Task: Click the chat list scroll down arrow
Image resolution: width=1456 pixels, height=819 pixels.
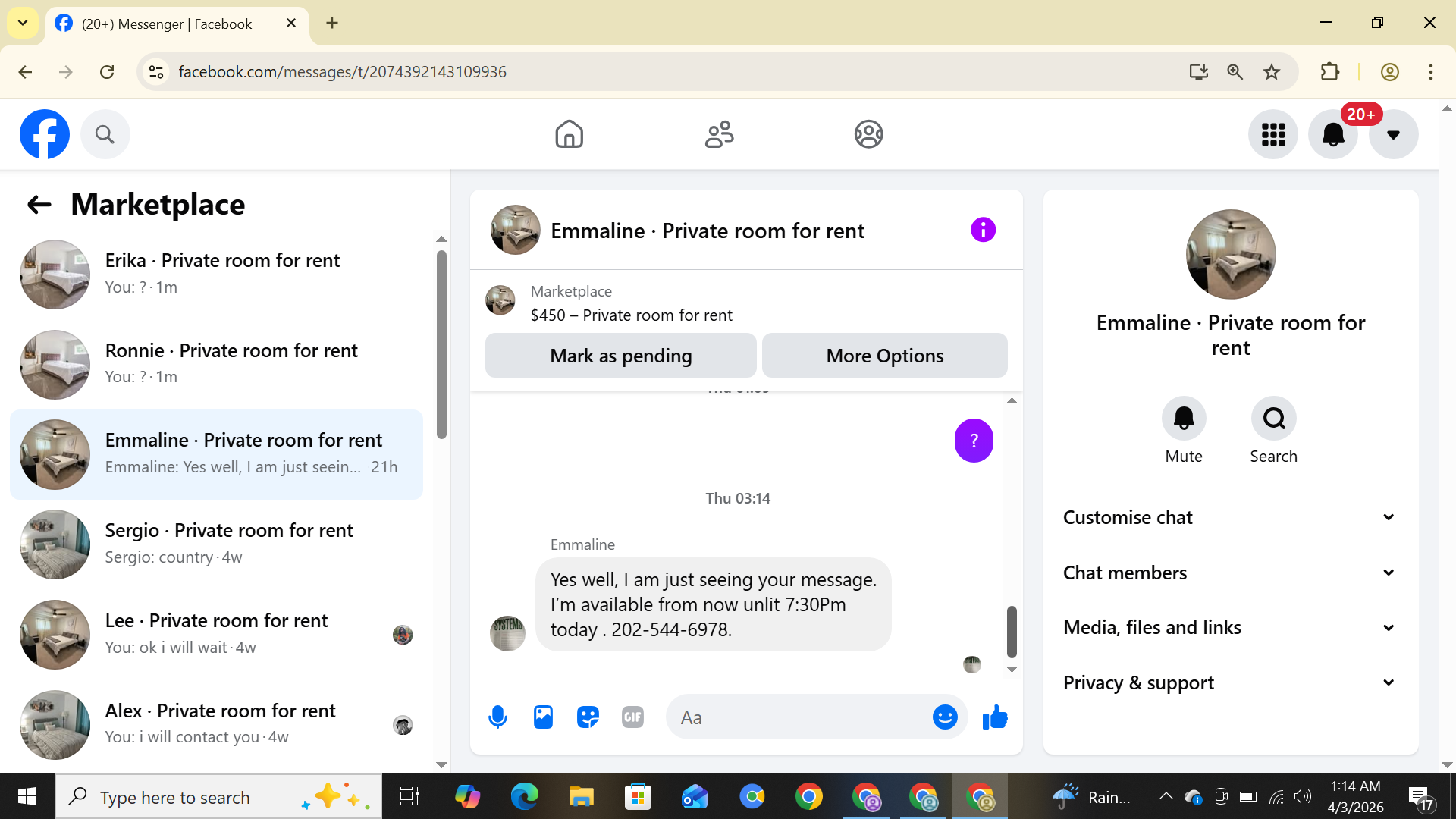Action: point(441,764)
